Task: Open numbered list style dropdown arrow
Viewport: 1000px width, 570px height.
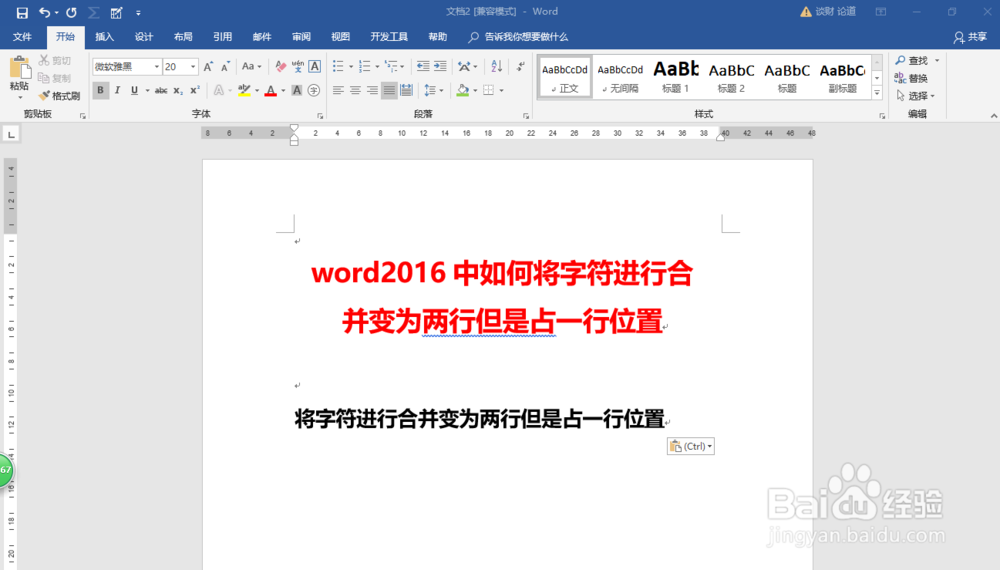Action: (377, 66)
